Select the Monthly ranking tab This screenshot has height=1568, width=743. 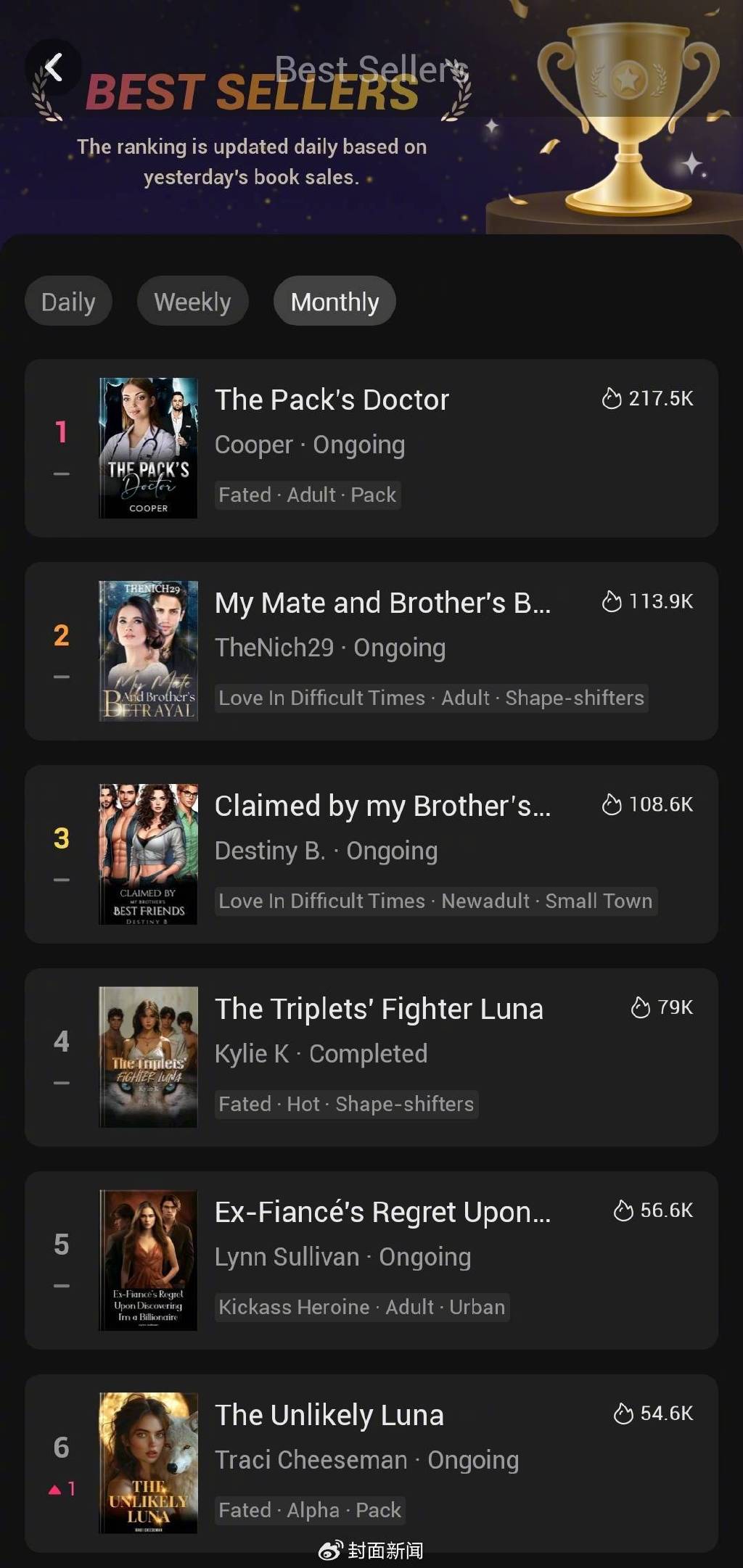[334, 301]
